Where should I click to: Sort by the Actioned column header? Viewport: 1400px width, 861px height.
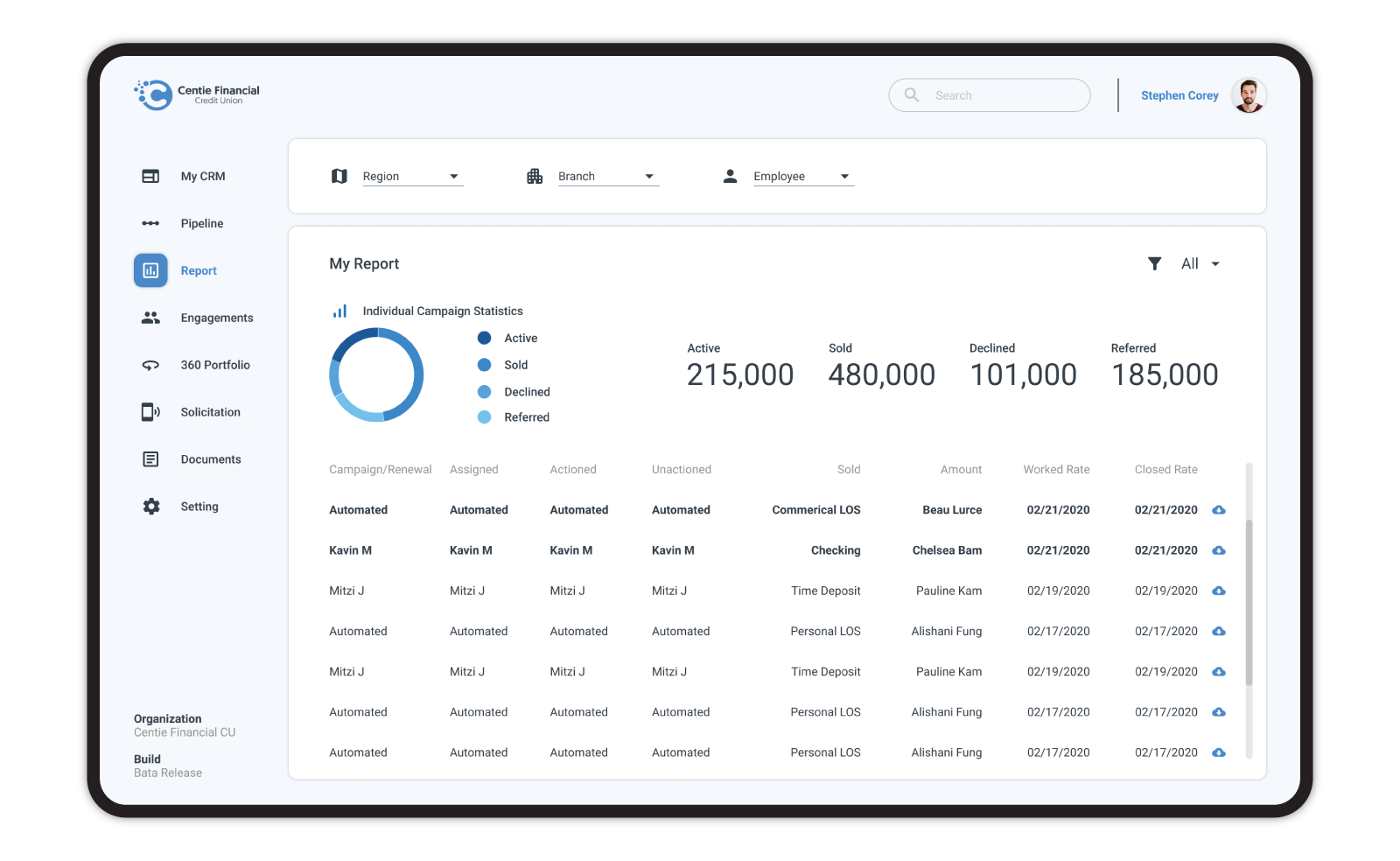573,470
